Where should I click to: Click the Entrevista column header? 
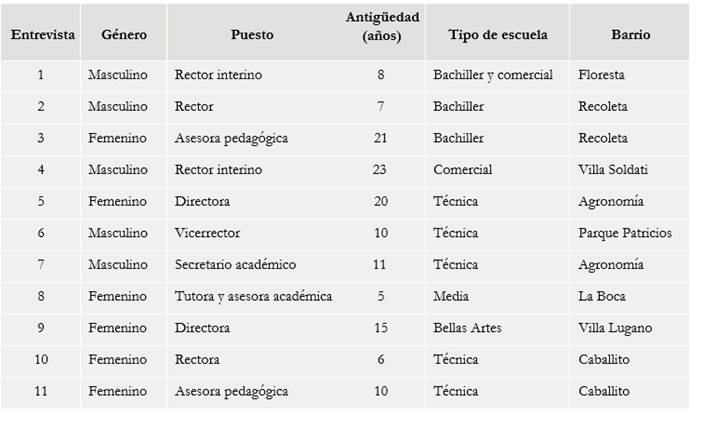click(x=42, y=34)
